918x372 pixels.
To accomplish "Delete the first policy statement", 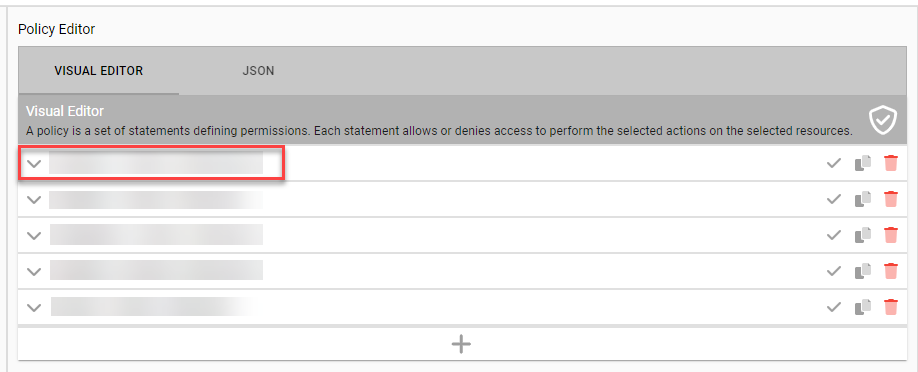I will (x=890, y=163).
